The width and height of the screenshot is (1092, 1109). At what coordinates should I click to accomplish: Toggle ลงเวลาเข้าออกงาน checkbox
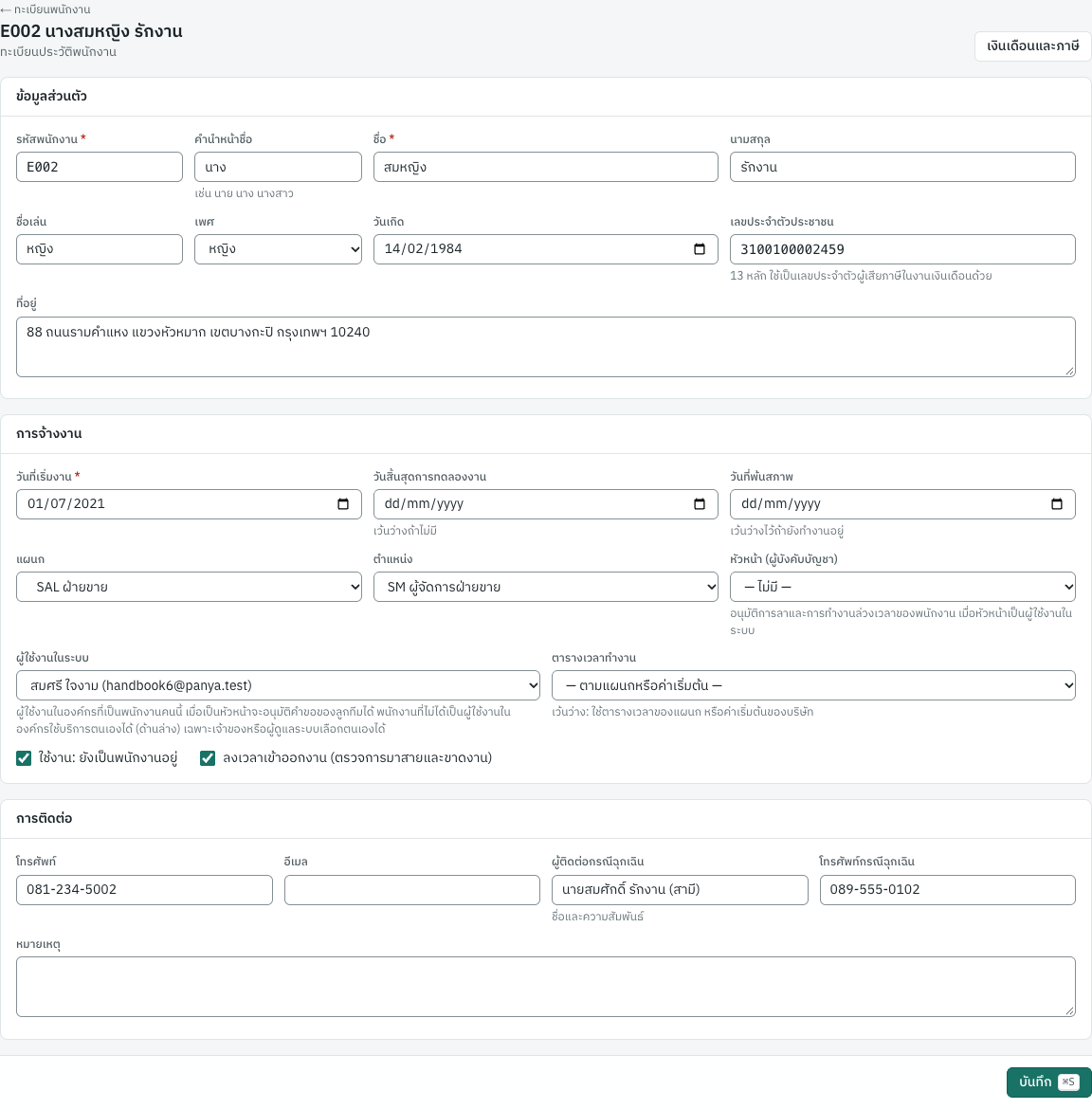pos(208,758)
